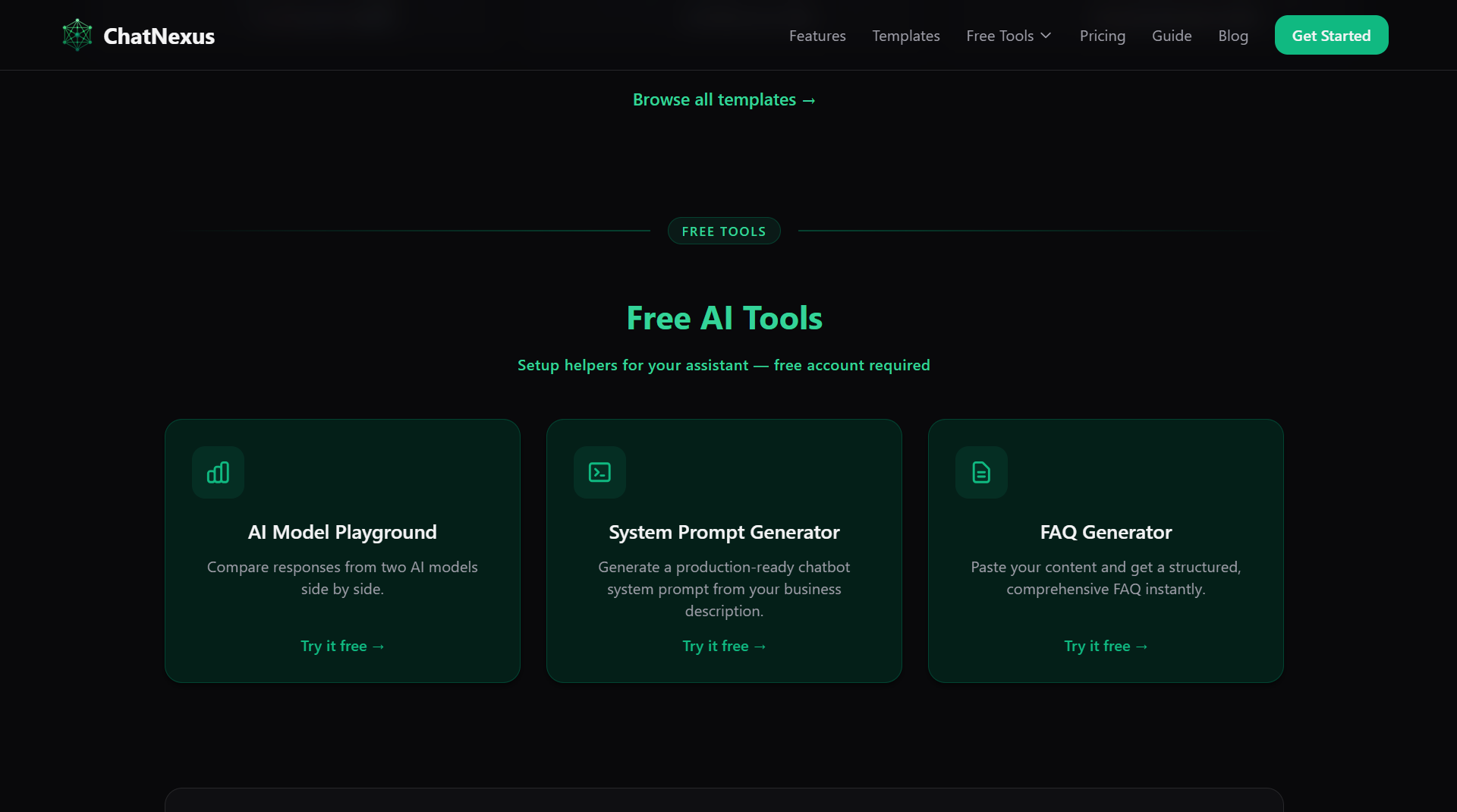
Task: Try the AI Model Playground for free
Action: 342,646
